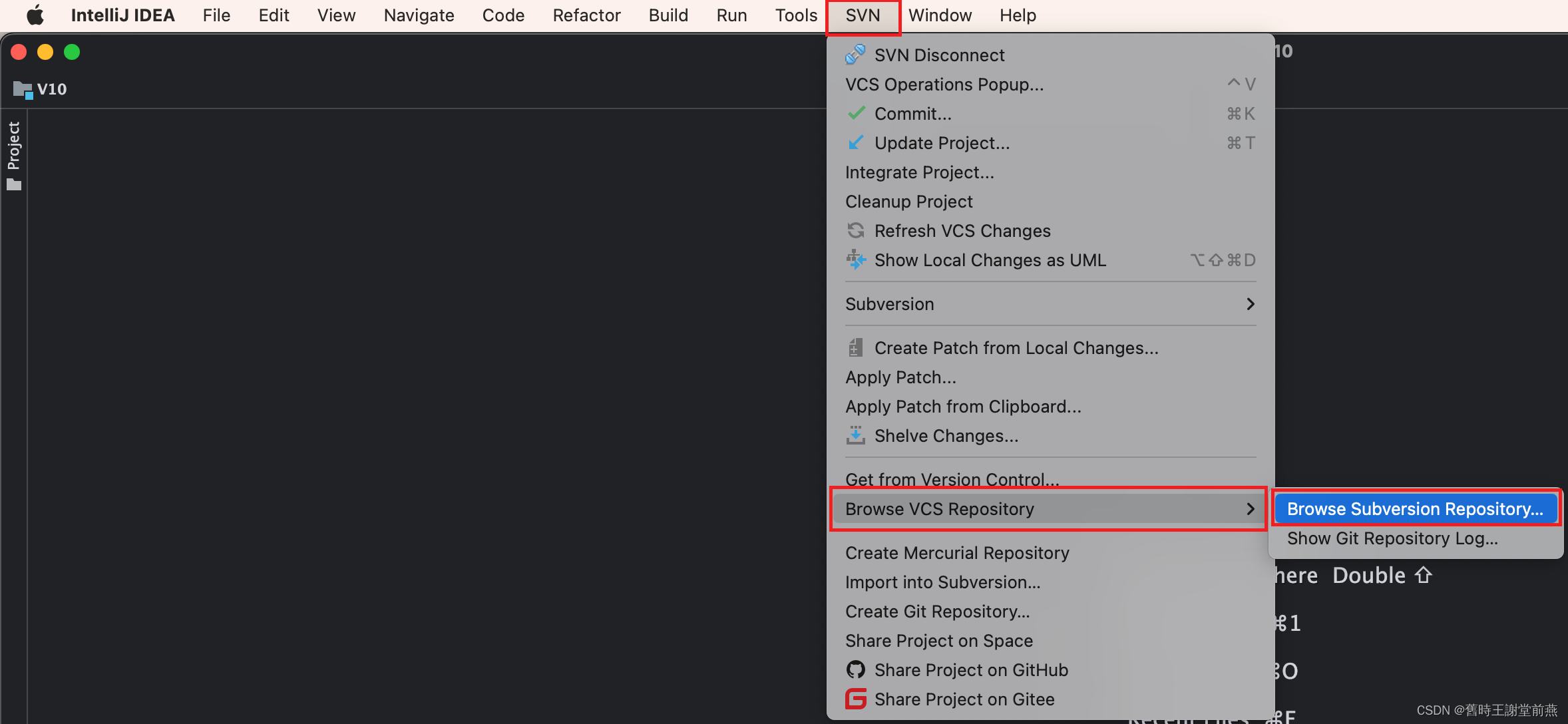
Task: Click the Create Patch file icon
Action: click(x=856, y=347)
